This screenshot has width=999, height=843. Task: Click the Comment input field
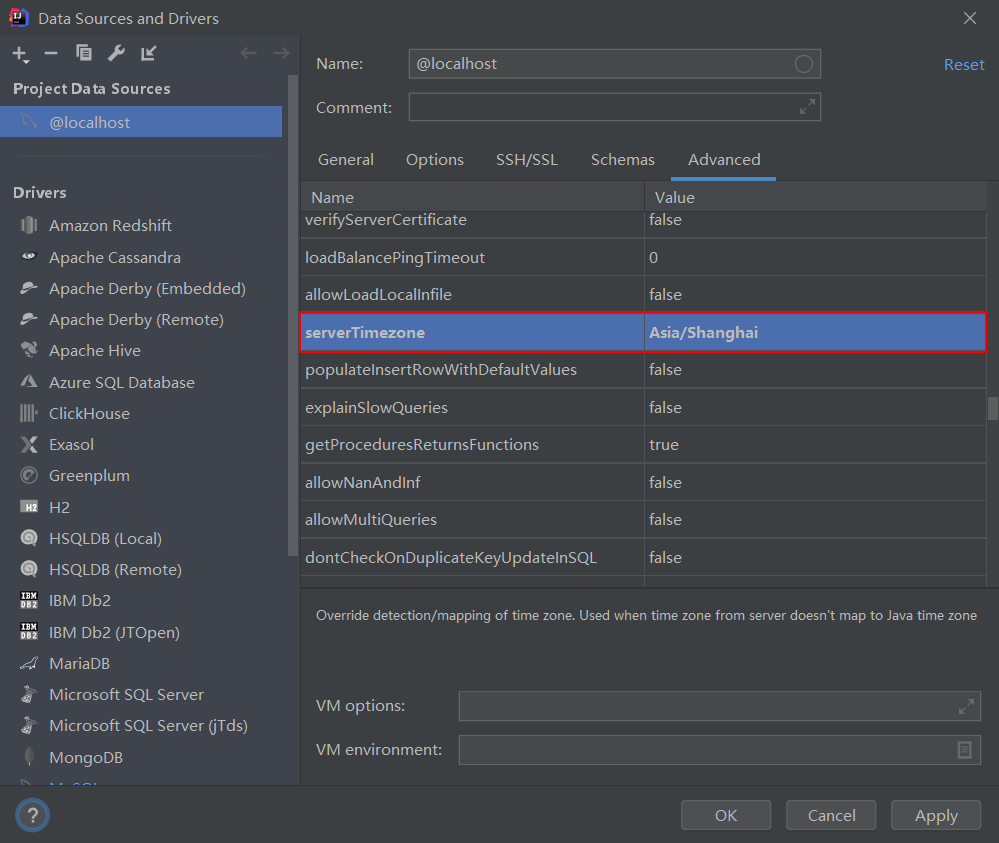[614, 107]
